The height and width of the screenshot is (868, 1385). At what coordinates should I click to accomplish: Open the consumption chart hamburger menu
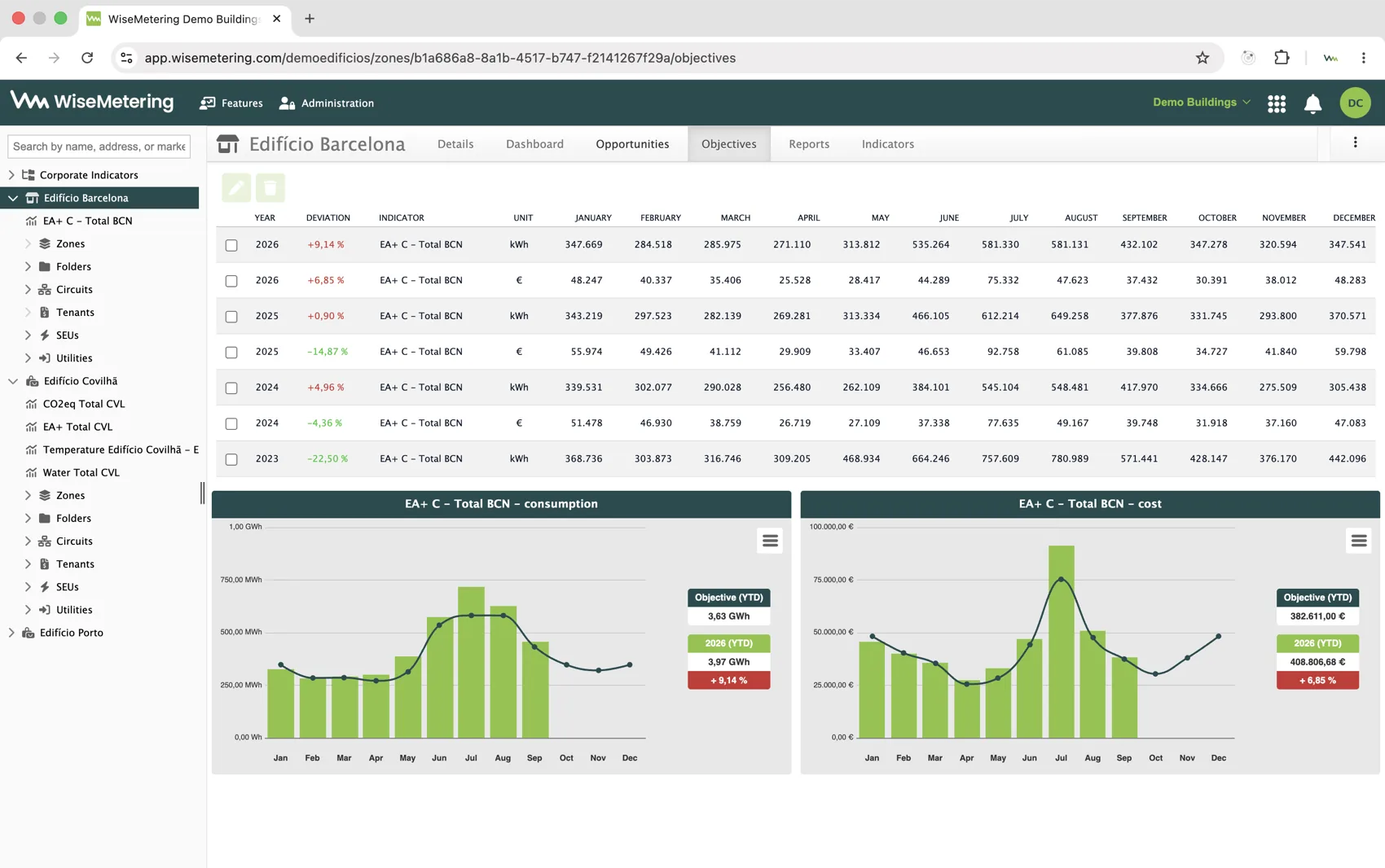pos(770,541)
